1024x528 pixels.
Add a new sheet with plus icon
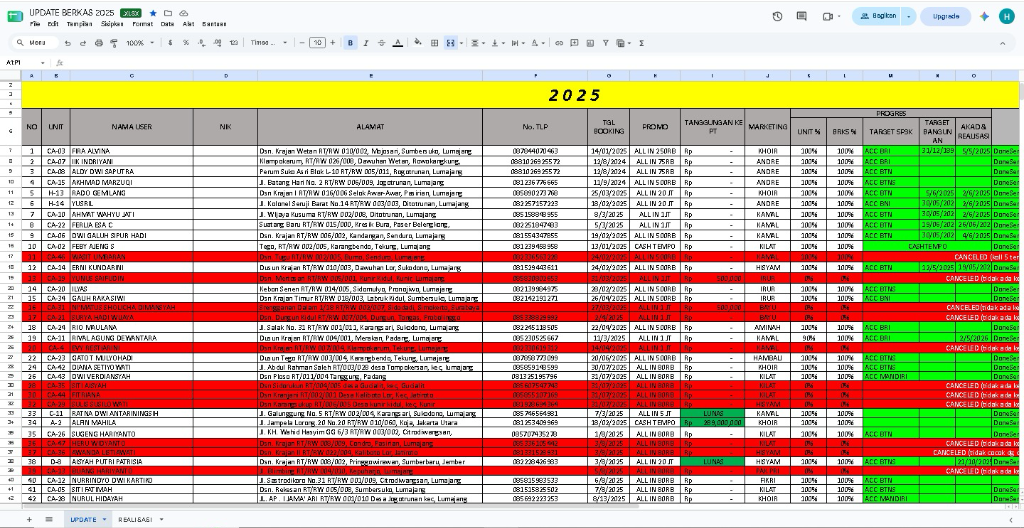(x=29, y=520)
